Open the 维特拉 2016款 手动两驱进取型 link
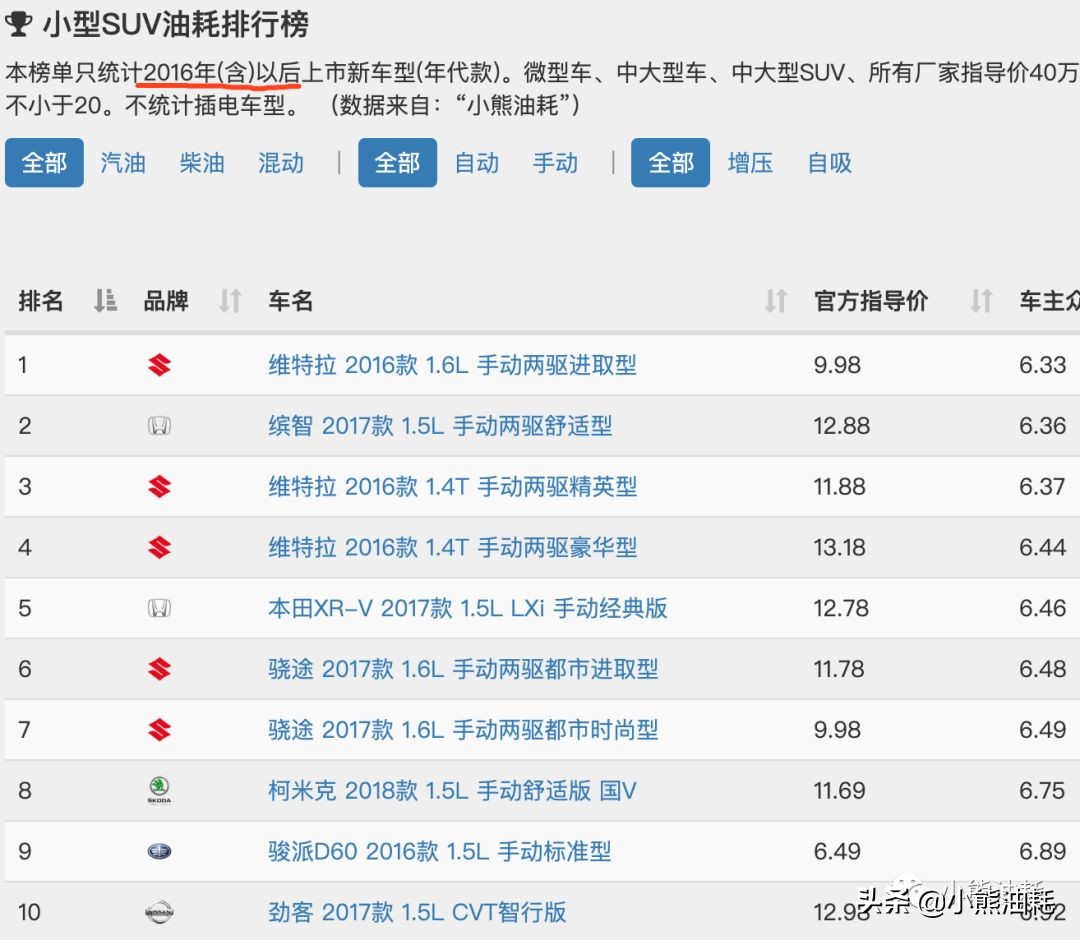 point(452,364)
